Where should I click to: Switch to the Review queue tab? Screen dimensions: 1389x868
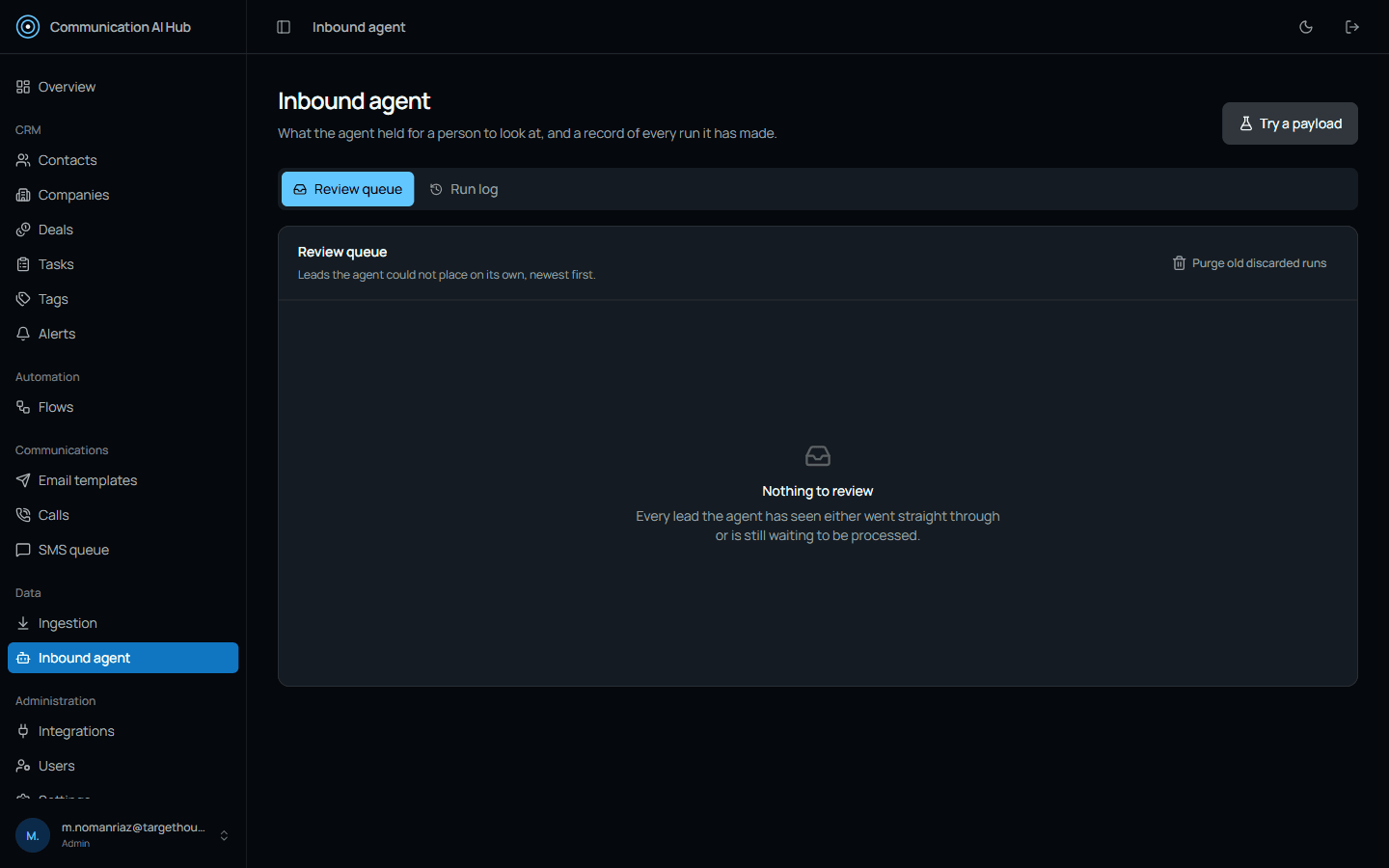(x=347, y=189)
